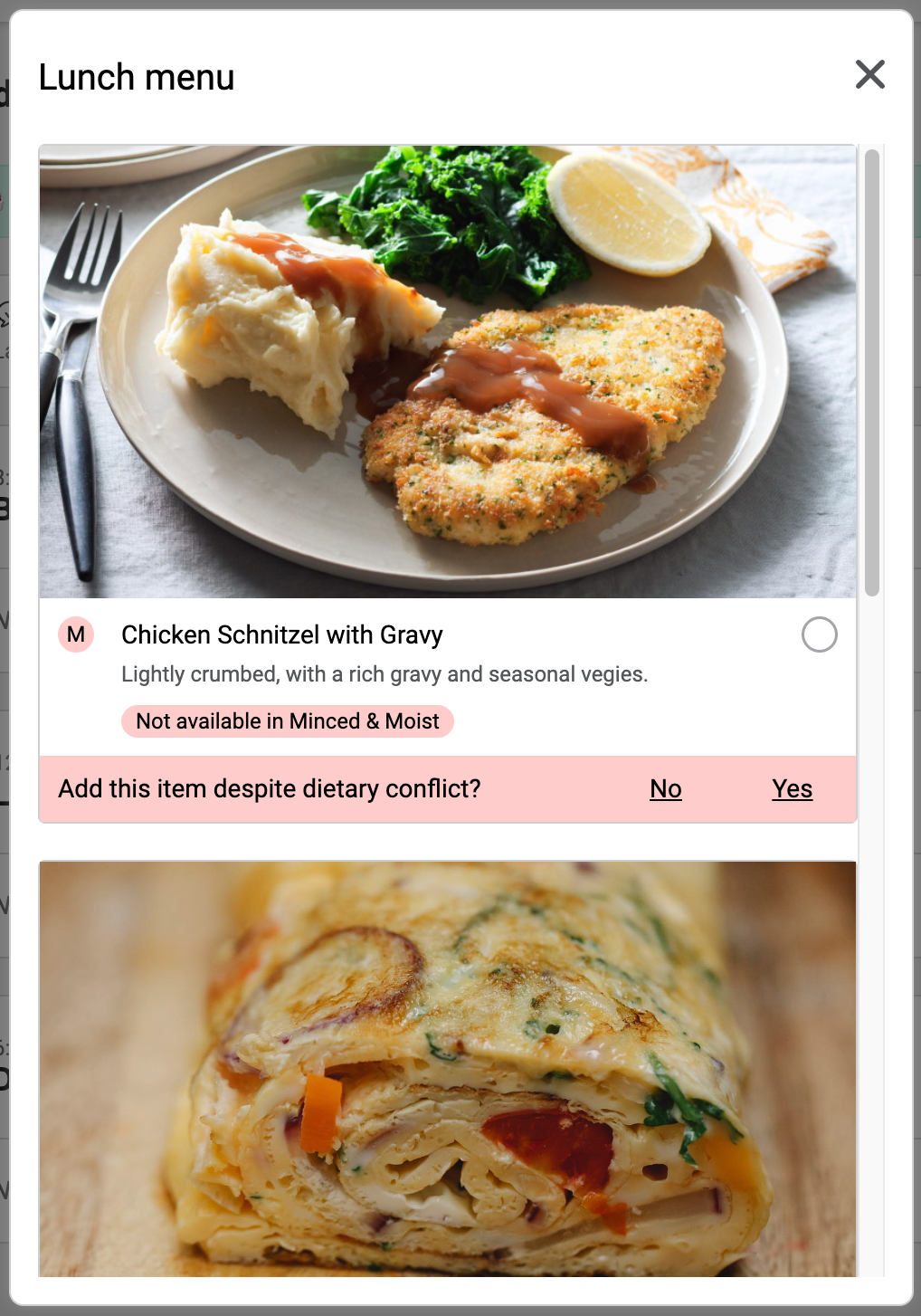Click the Lightly crumbed description text
921x1316 pixels.
(x=385, y=674)
